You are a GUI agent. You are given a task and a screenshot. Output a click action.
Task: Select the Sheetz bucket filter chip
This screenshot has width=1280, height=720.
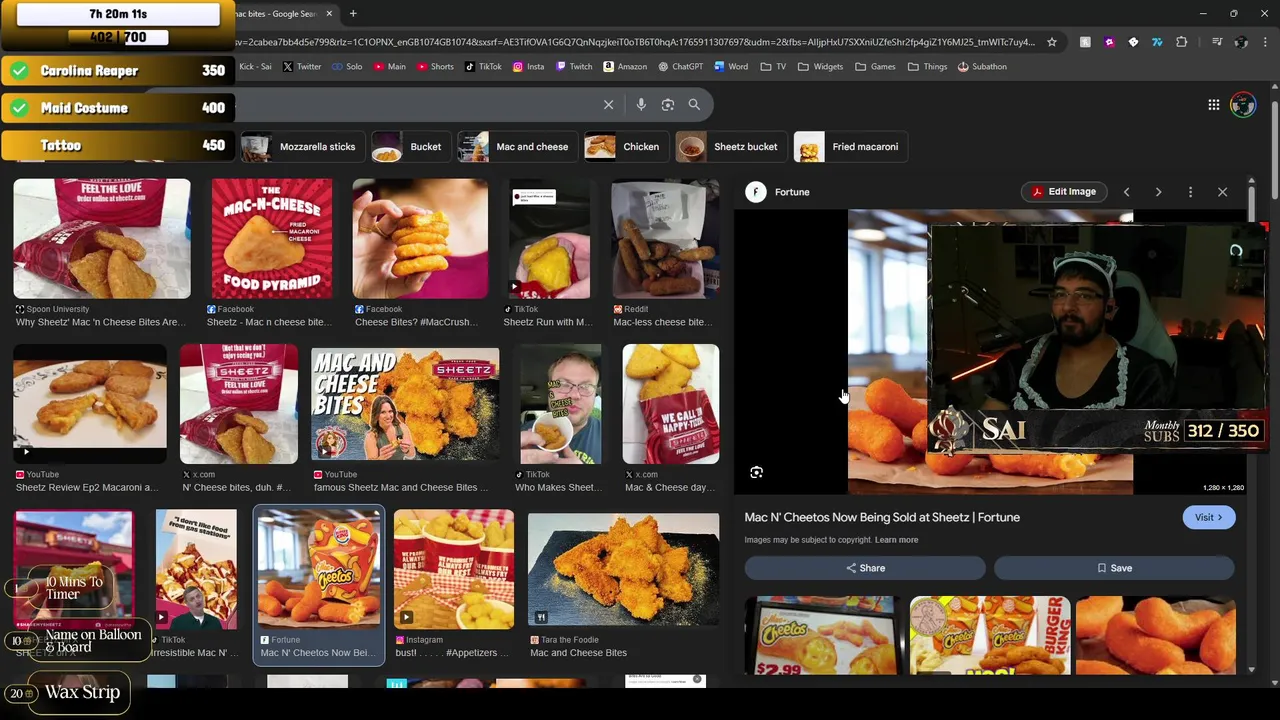coord(731,147)
